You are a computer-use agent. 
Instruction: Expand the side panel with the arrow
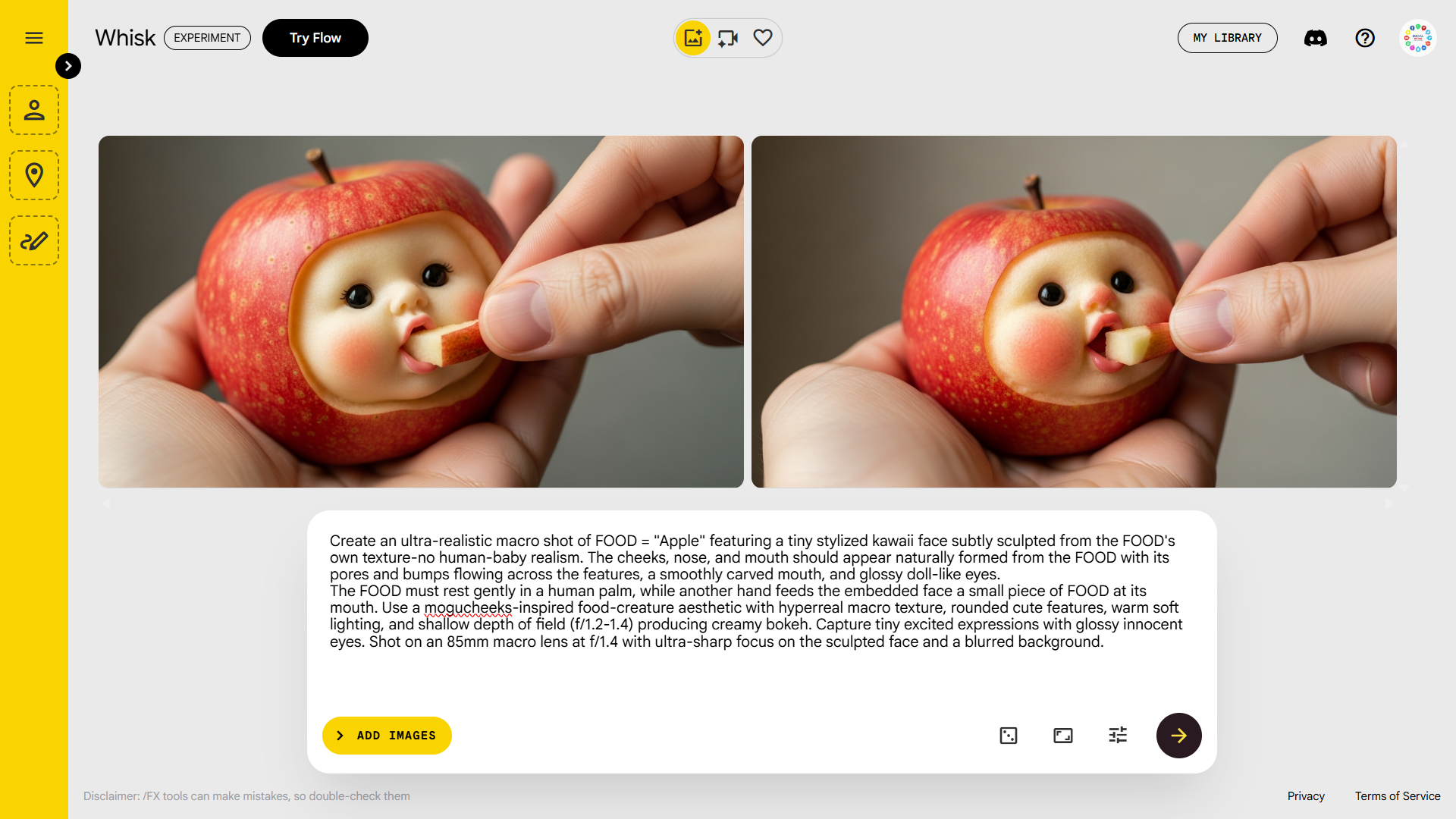[x=68, y=66]
